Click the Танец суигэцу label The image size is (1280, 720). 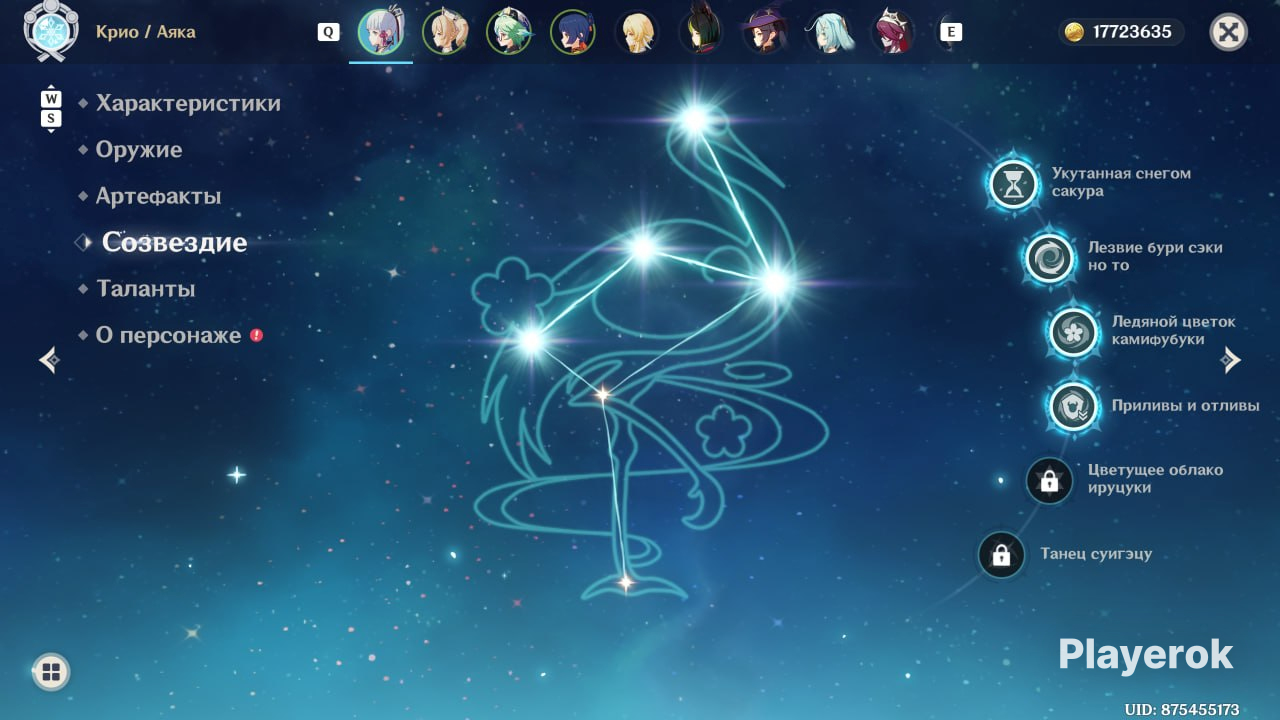click(1096, 554)
